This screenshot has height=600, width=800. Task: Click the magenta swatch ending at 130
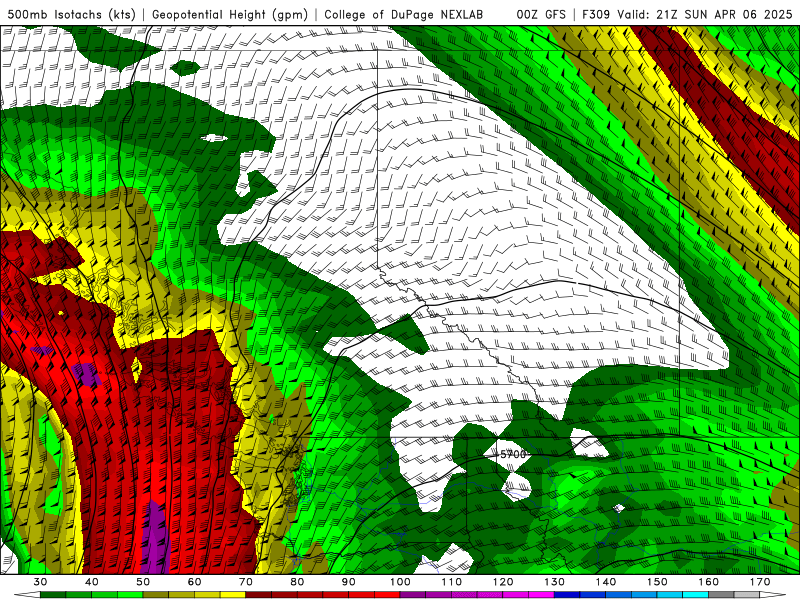tap(541, 594)
